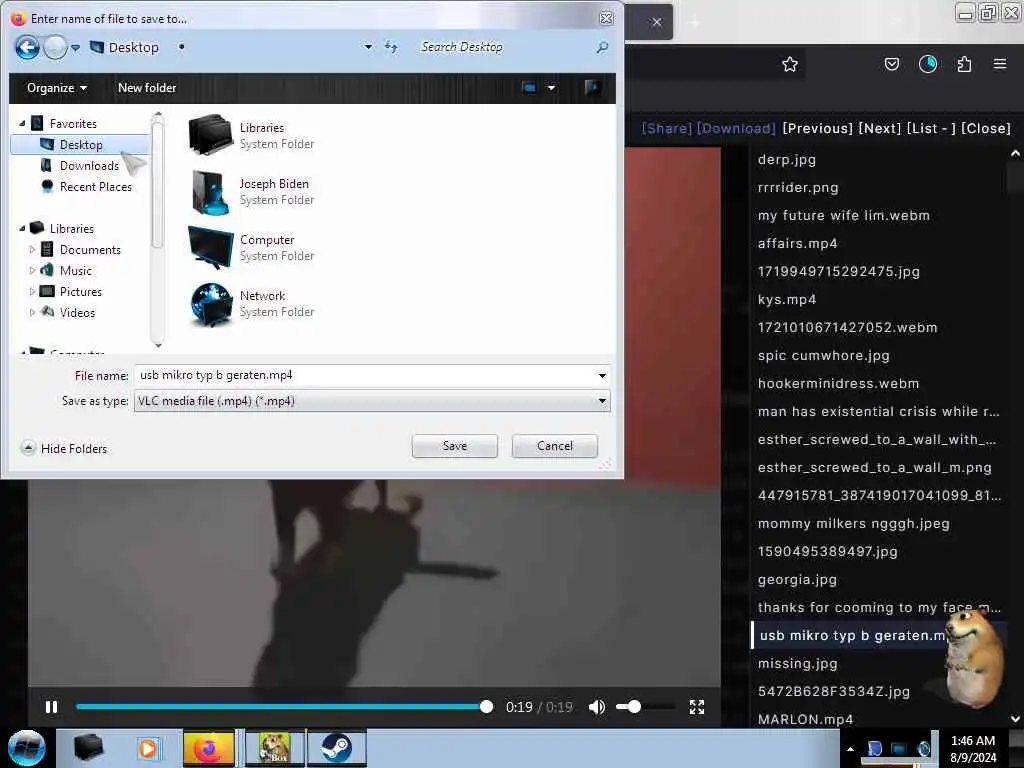Viewport: 1024px width, 768px height.
Task: Click the round blue Firefox toolbar icon
Action: click(927, 64)
